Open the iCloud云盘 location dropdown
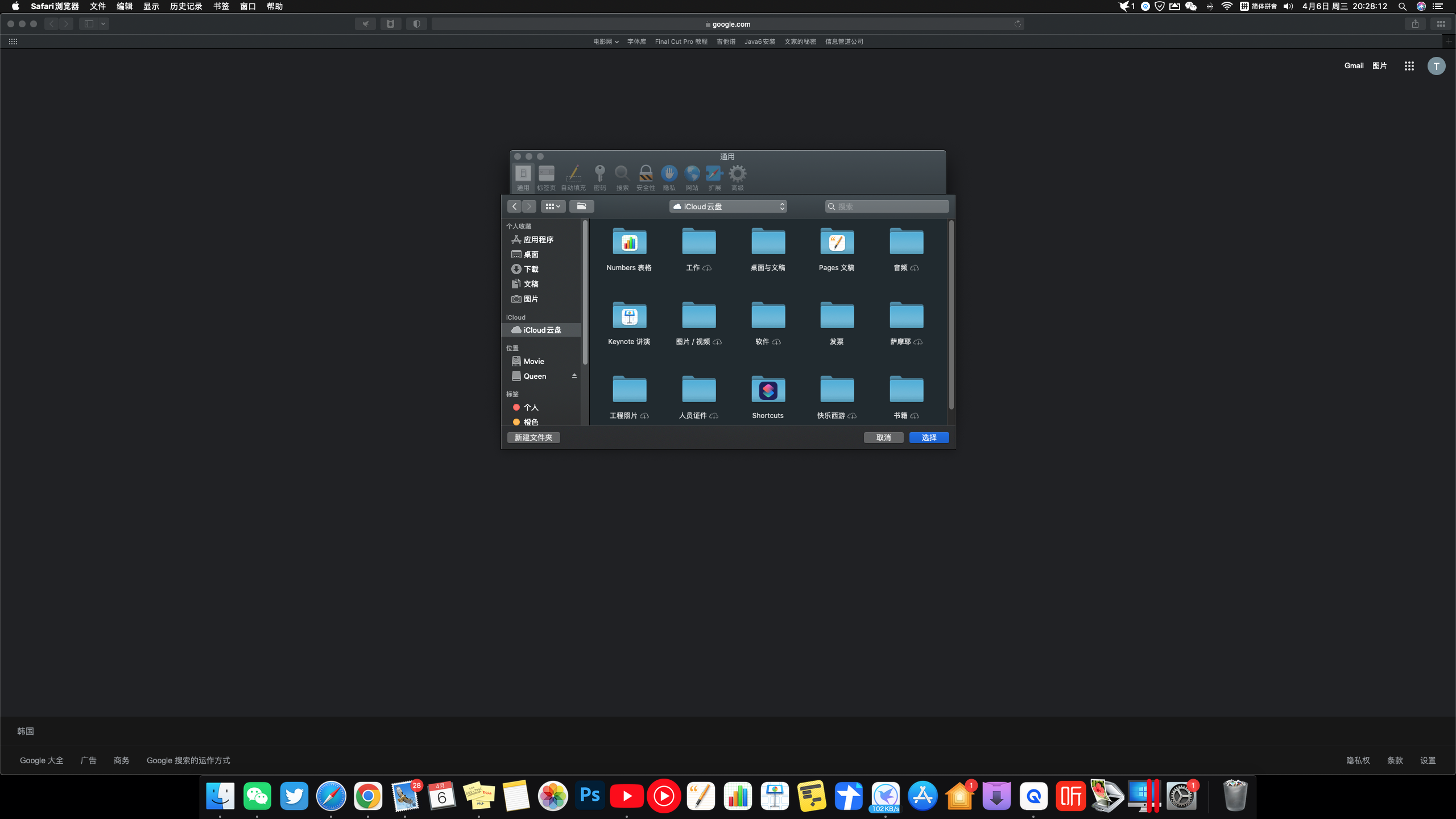The height and width of the screenshot is (819, 1456). 728,206
